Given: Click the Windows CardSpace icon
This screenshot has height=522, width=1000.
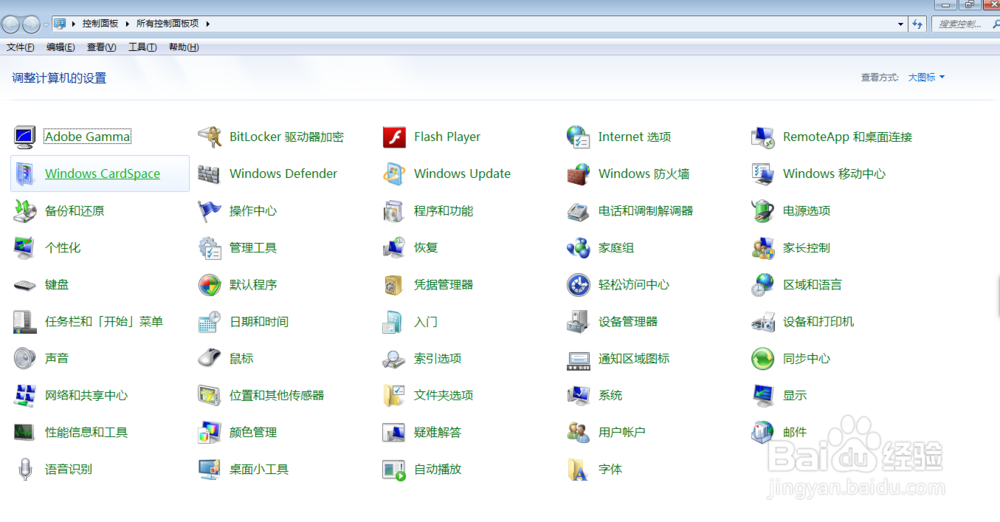Looking at the screenshot, I should click(x=24, y=174).
